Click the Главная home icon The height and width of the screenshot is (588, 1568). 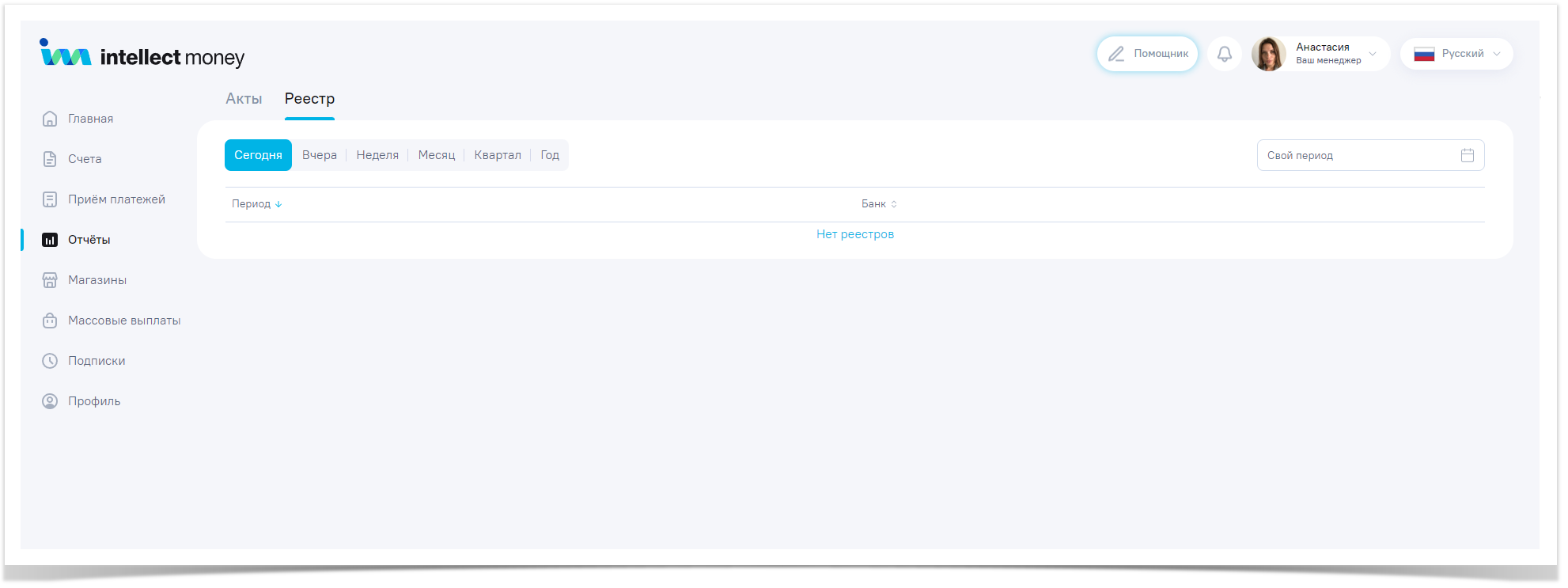pos(50,119)
